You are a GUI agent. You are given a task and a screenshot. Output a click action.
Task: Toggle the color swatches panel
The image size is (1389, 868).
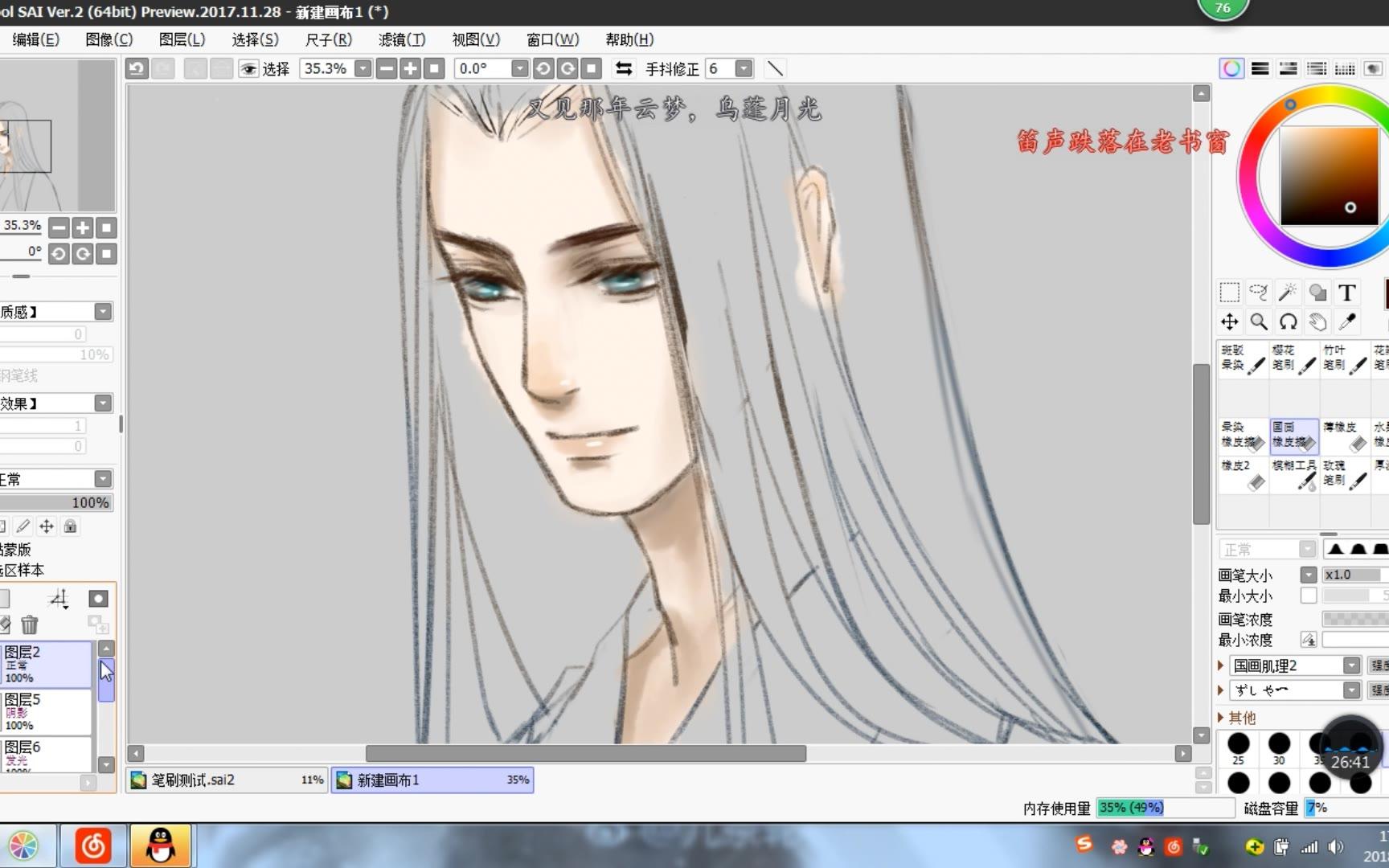1345,69
